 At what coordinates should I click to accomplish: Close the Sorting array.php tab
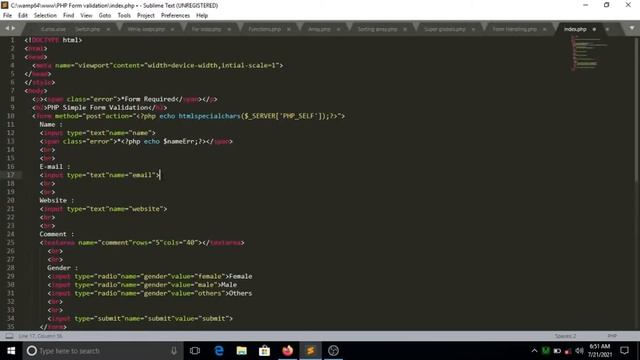point(405,29)
